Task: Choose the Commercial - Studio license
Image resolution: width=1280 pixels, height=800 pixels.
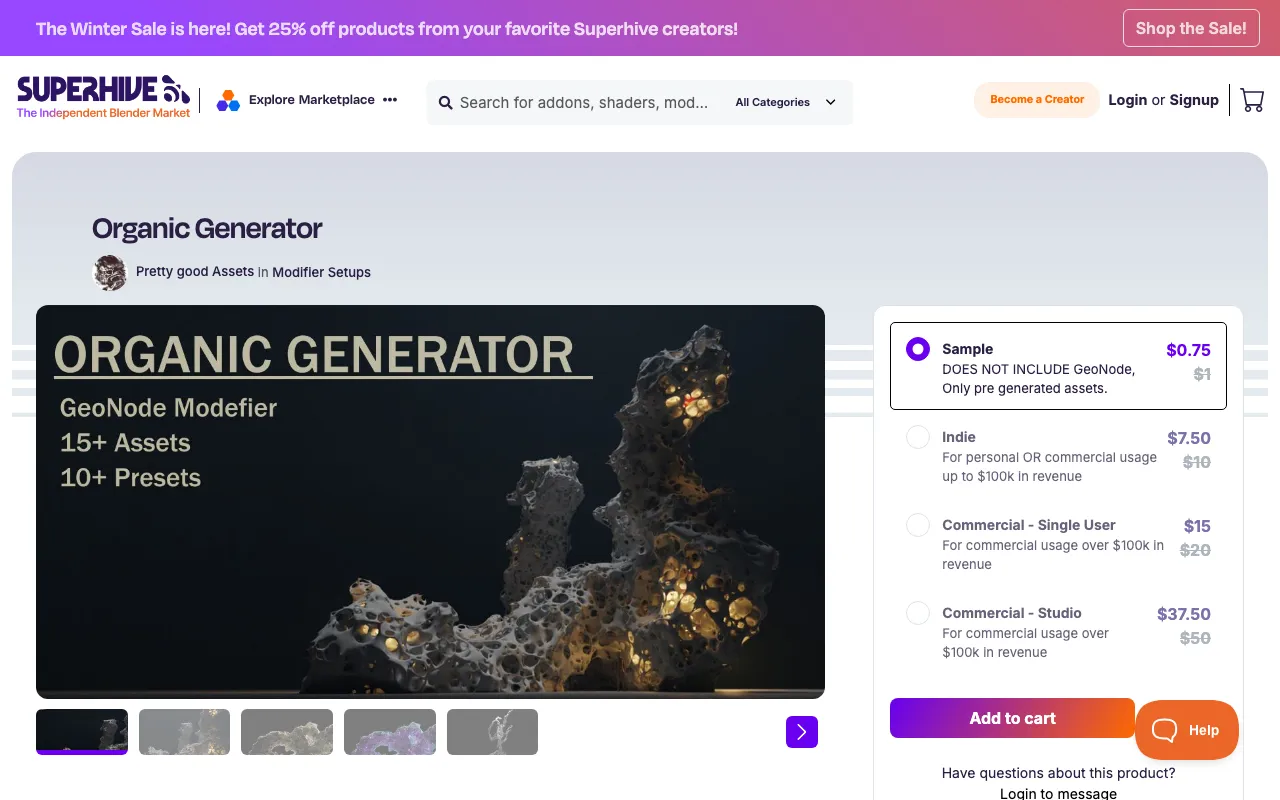Action: [x=917, y=613]
